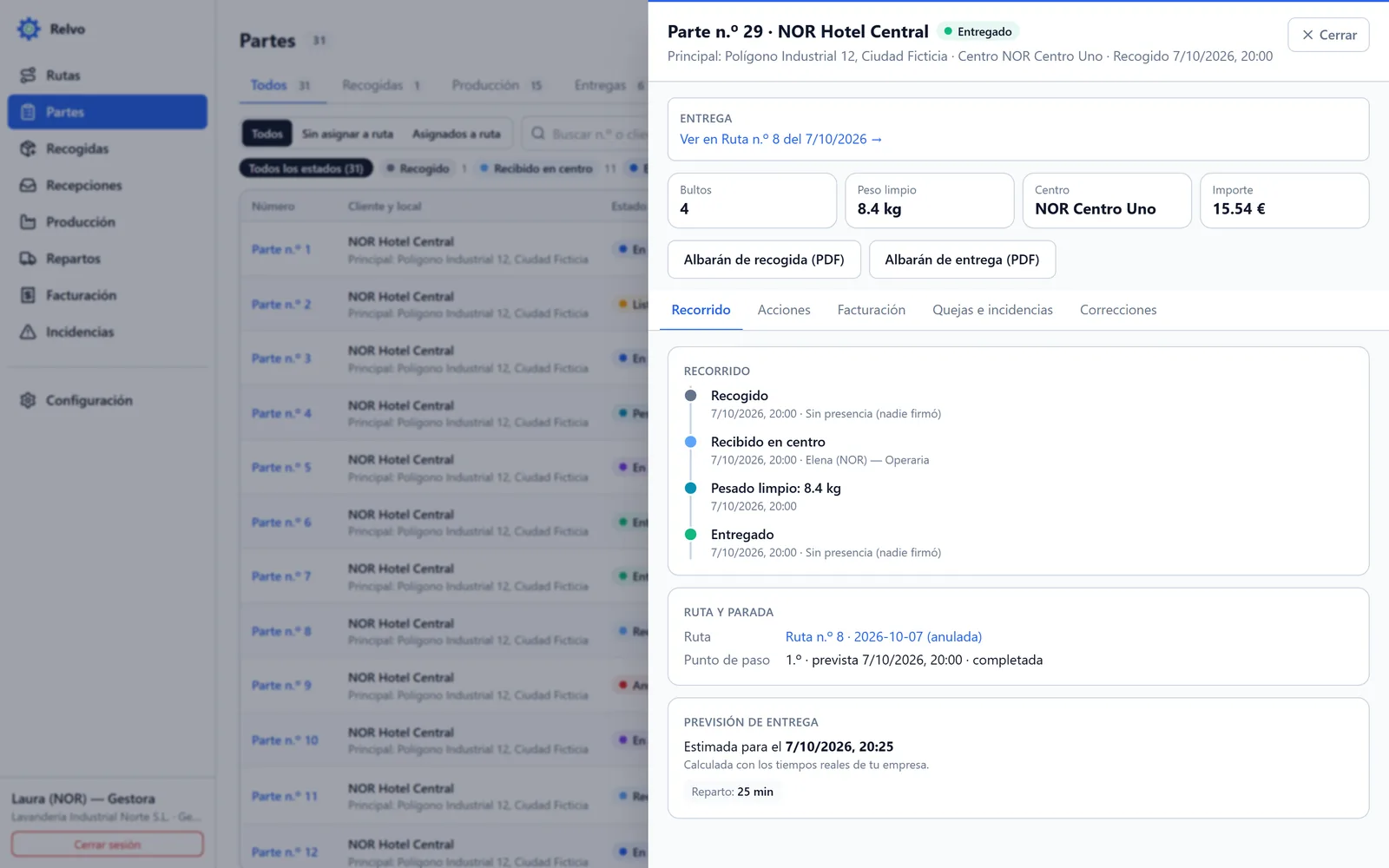Download Albarán de entrega (PDF)
The height and width of the screenshot is (868, 1389).
click(x=962, y=260)
